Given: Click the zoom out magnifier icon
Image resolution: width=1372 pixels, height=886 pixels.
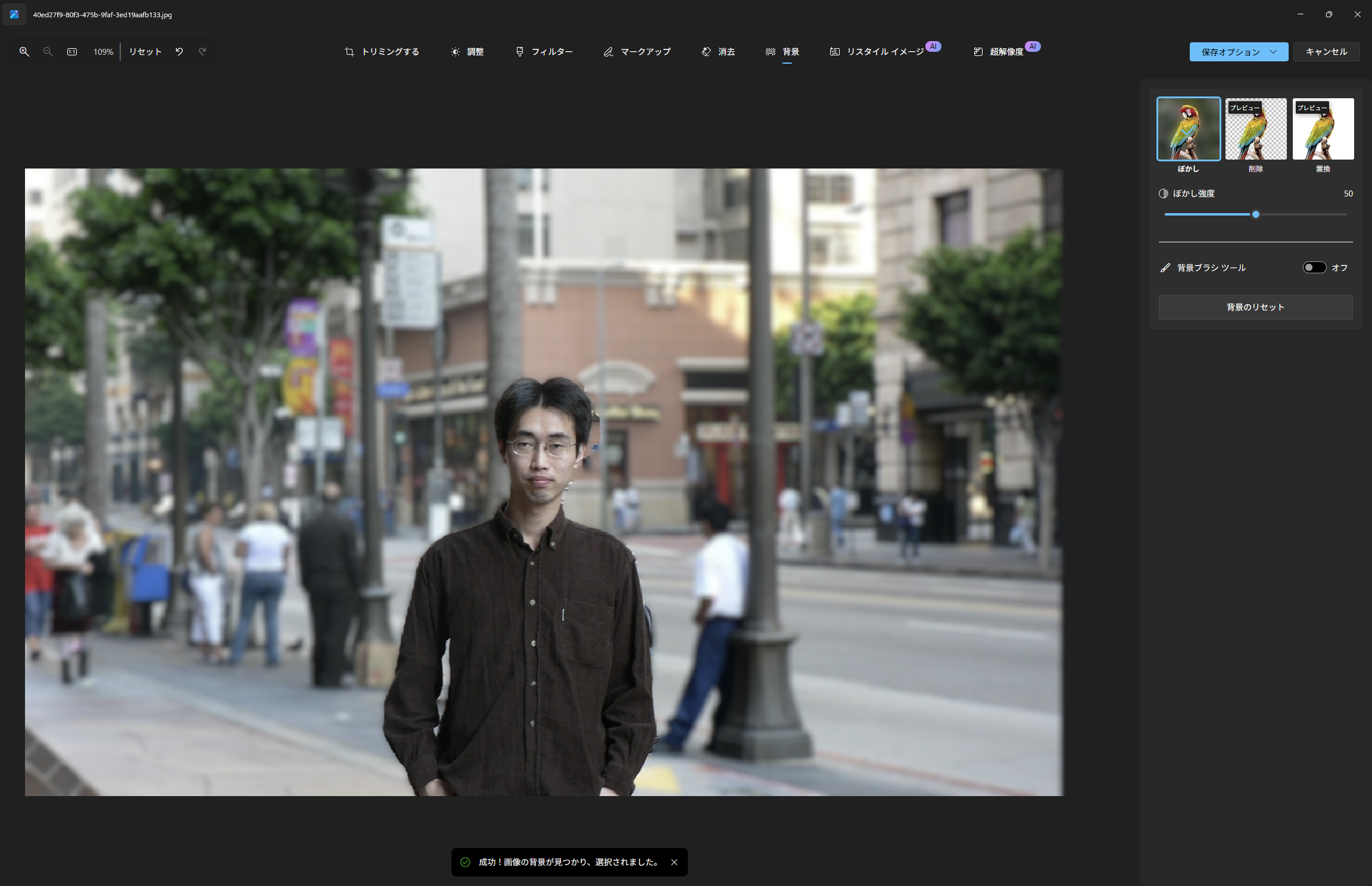Looking at the screenshot, I should [x=48, y=52].
